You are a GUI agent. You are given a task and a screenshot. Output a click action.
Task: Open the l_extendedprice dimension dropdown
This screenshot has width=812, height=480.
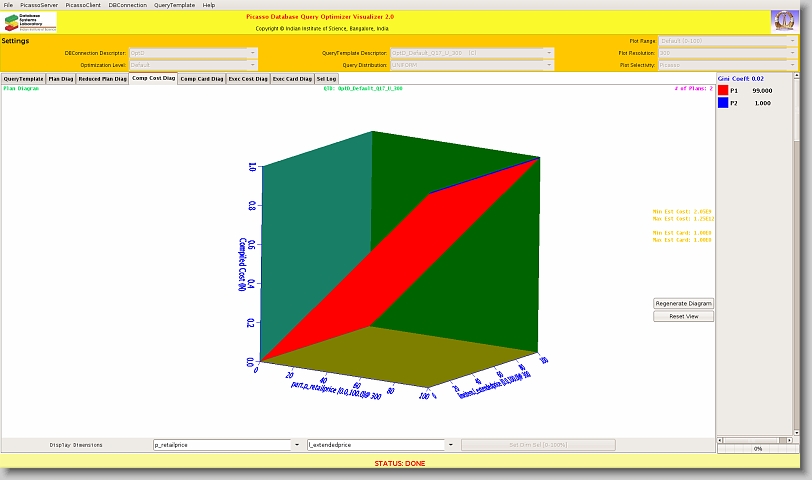pos(450,445)
